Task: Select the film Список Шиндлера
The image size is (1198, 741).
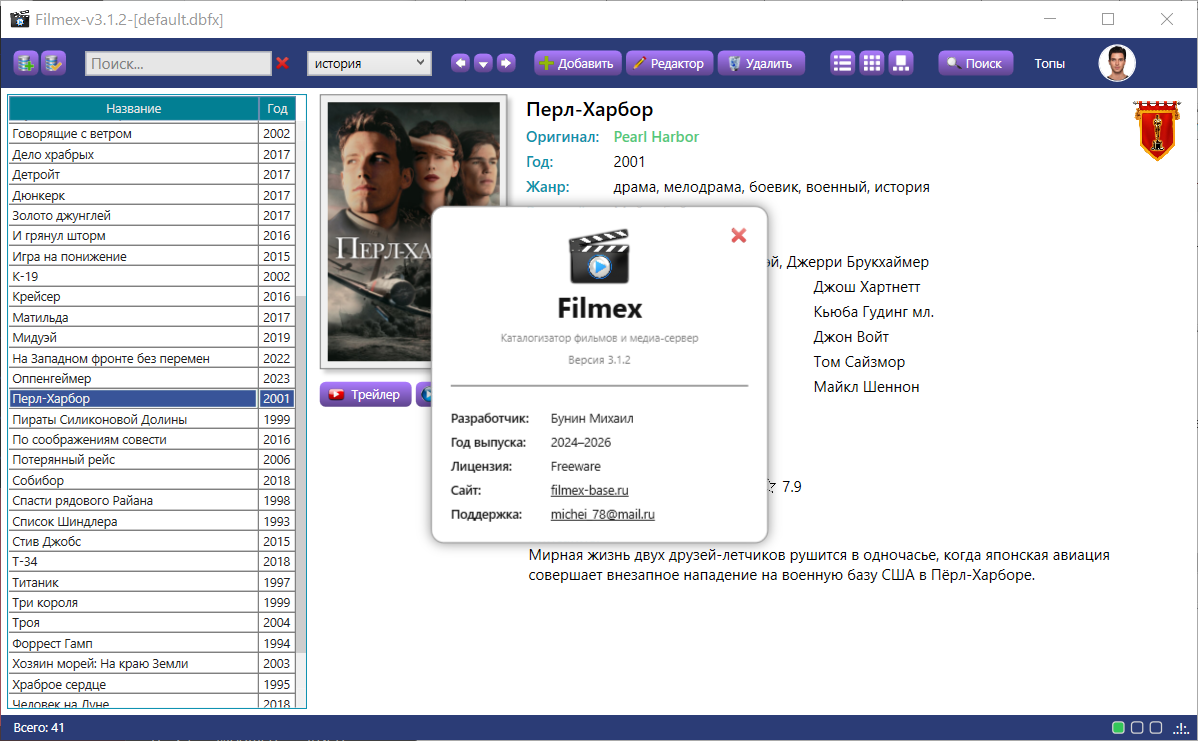Action: tap(152, 521)
